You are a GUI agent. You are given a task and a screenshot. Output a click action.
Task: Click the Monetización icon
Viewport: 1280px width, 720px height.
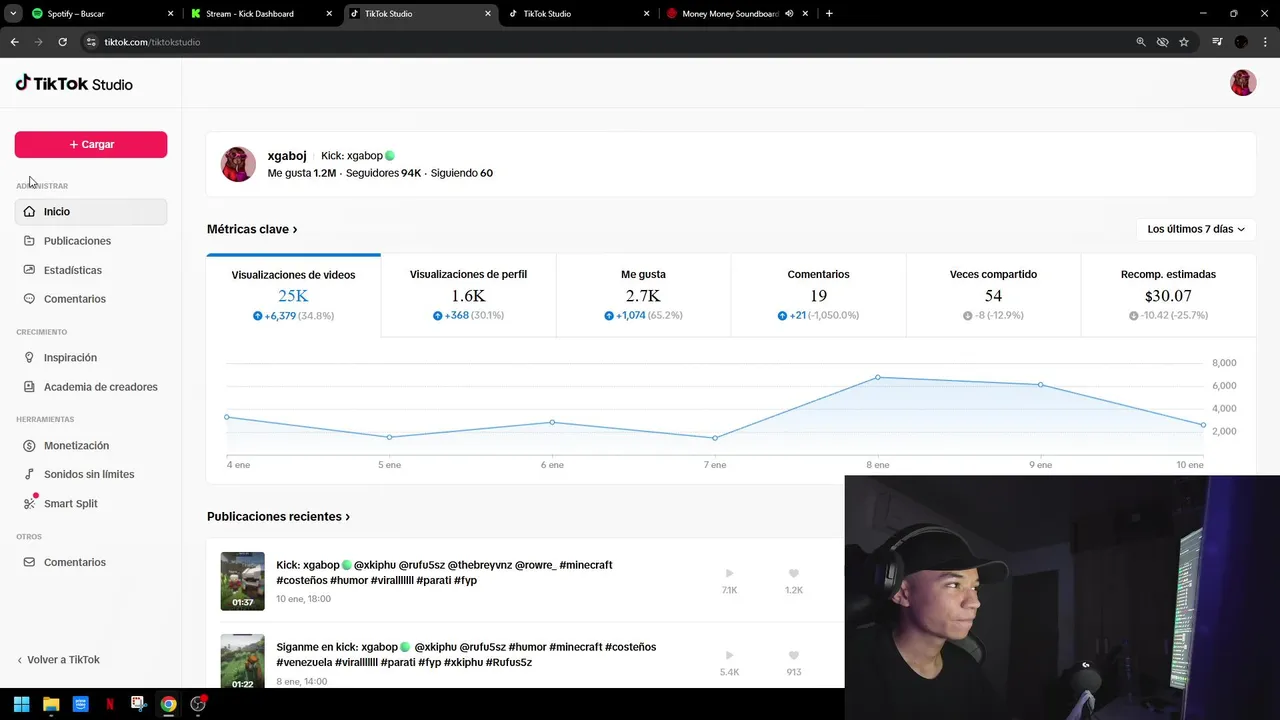(30, 446)
